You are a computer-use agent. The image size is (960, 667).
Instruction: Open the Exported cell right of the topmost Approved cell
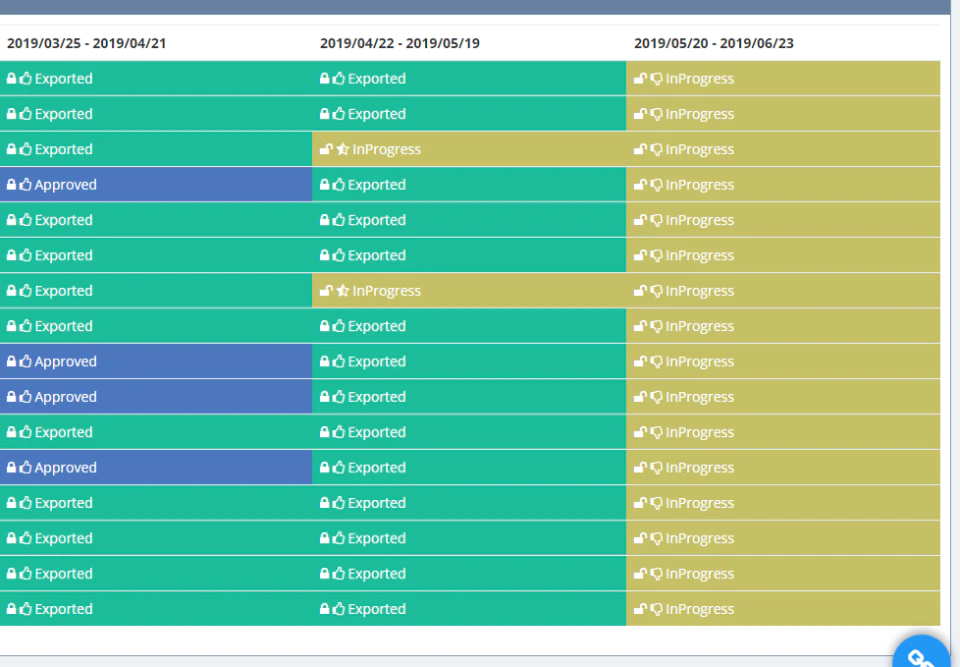tap(469, 184)
